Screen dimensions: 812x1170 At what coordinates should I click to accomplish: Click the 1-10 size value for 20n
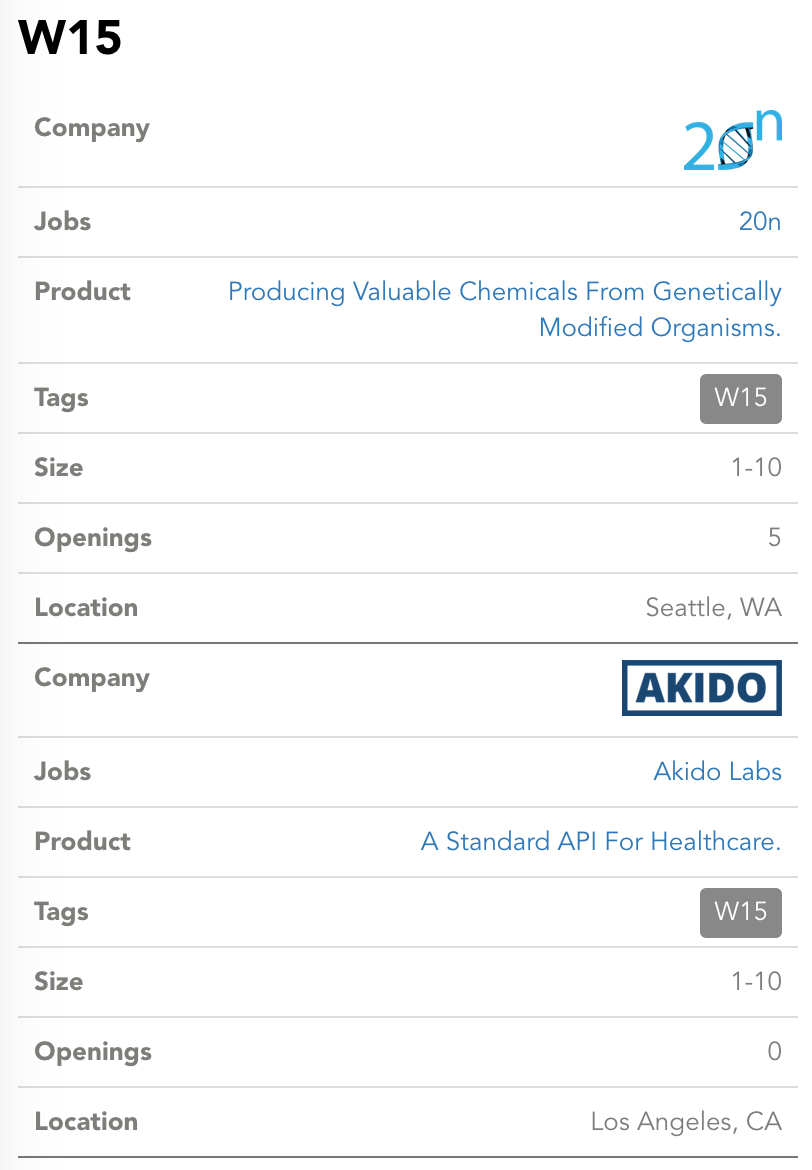755,467
